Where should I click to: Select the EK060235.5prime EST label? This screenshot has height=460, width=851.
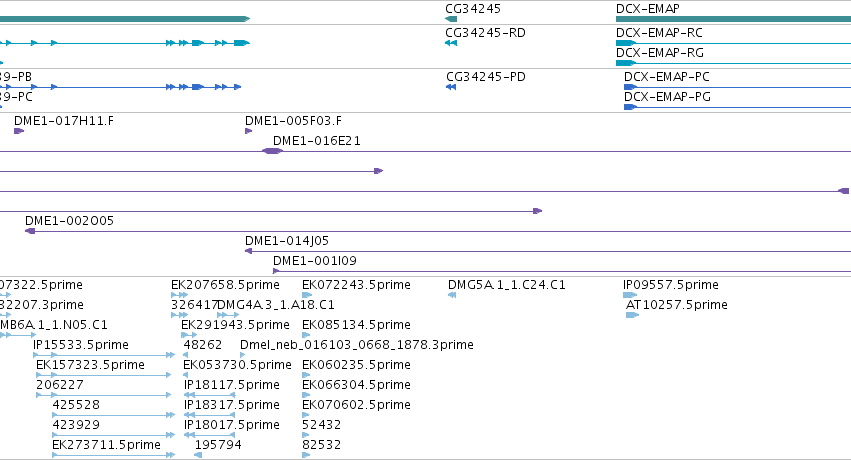tap(356, 365)
